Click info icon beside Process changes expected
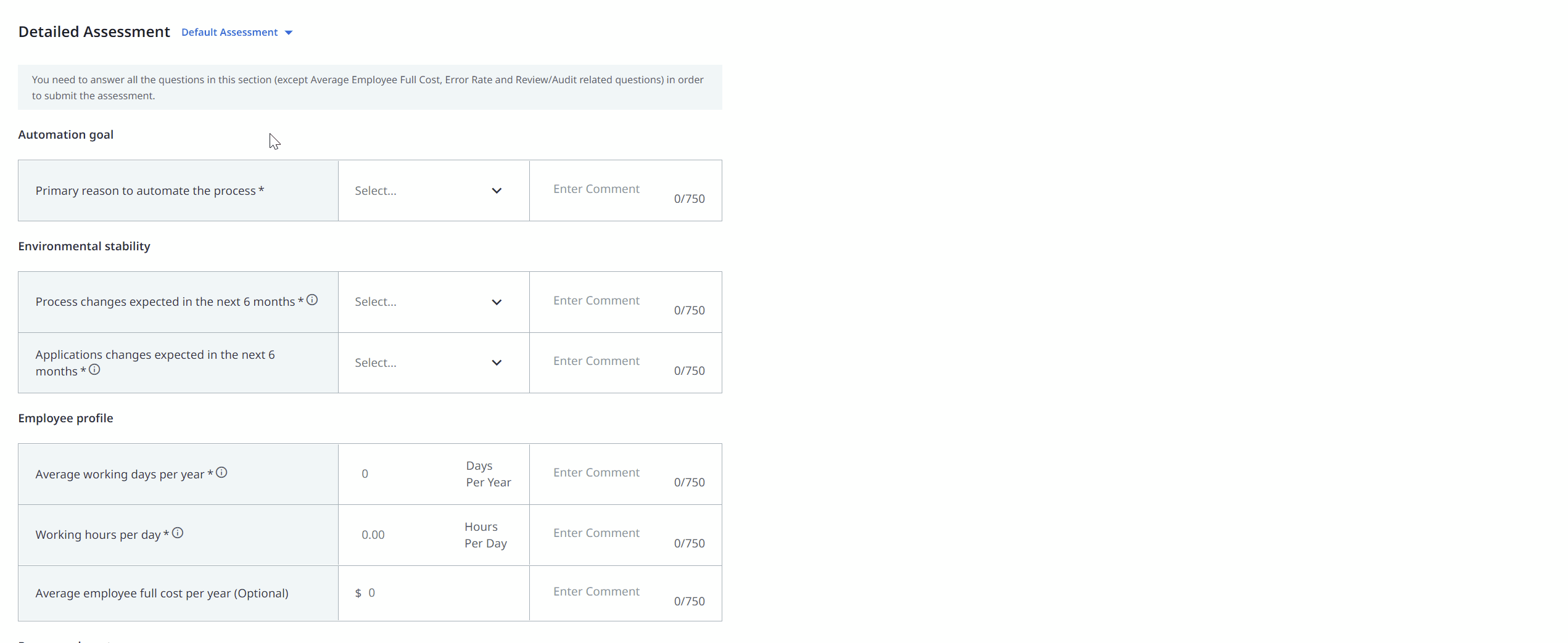The image size is (1568, 643). pyautogui.click(x=312, y=300)
